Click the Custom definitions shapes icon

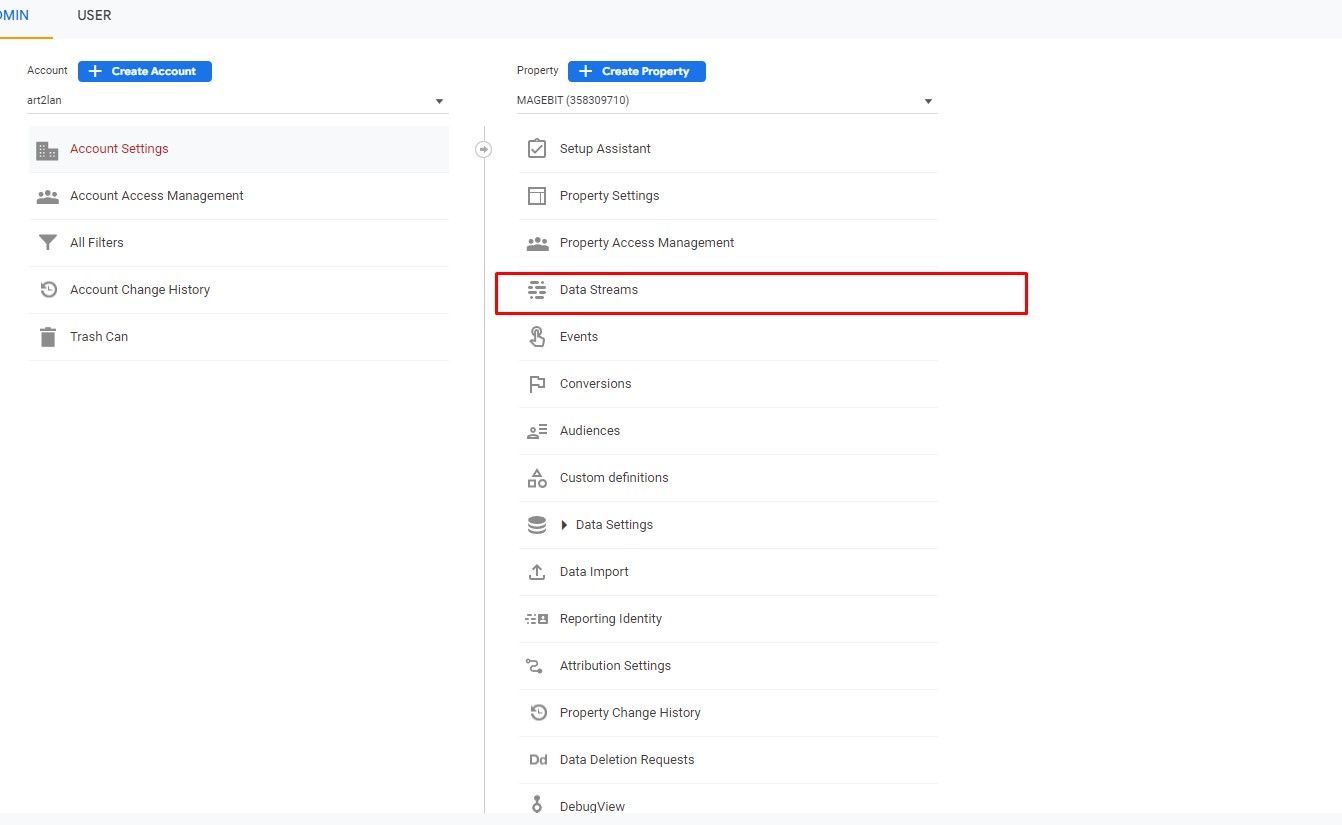pos(537,478)
